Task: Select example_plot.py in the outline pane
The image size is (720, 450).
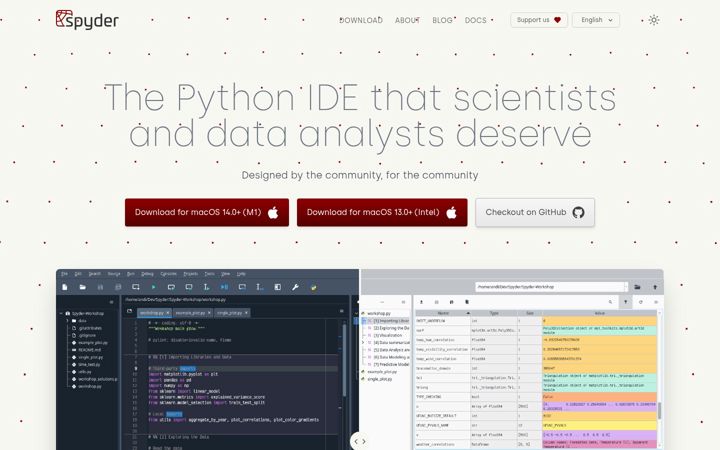Action: tap(382, 372)
